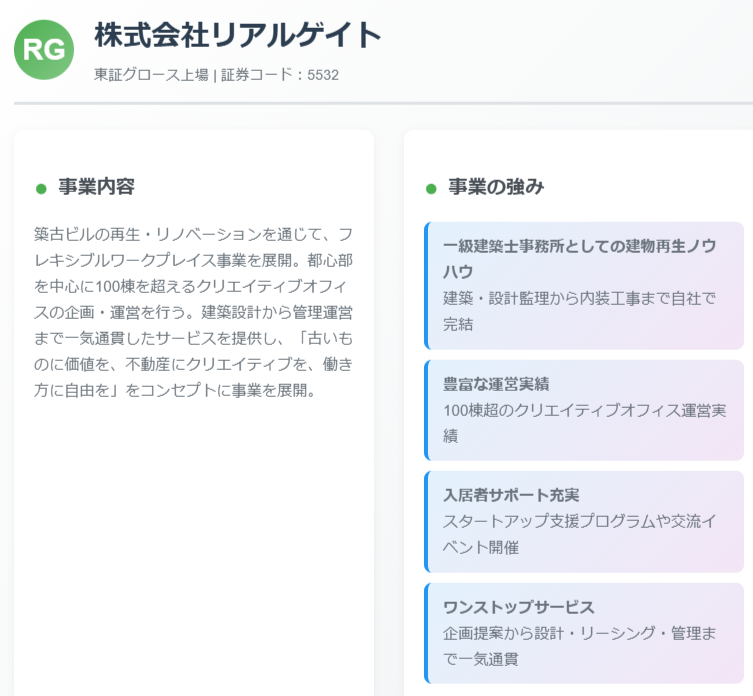This screenshot has height=696, width=753.
Task: Select the 豊富な運営実績 card title
Action: click(496, 384)
